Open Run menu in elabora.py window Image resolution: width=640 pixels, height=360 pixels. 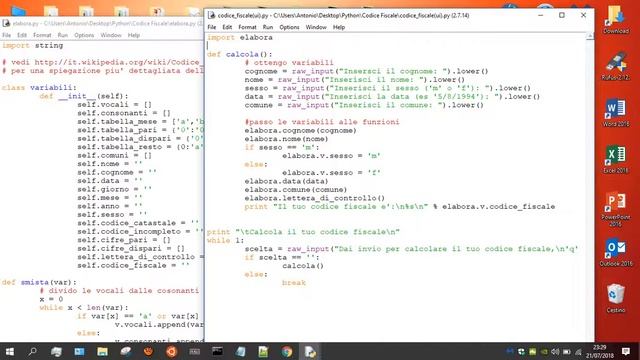tap(62, 36)
